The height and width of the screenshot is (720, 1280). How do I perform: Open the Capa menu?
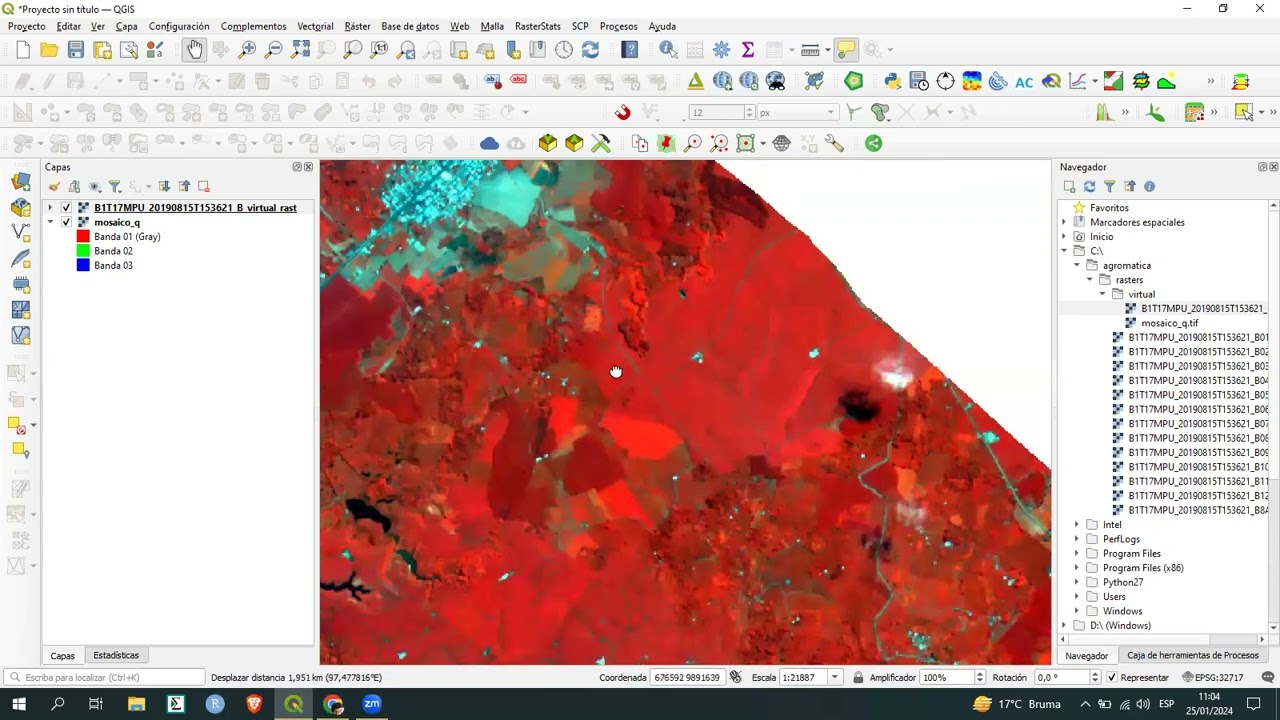coord(127,26)
